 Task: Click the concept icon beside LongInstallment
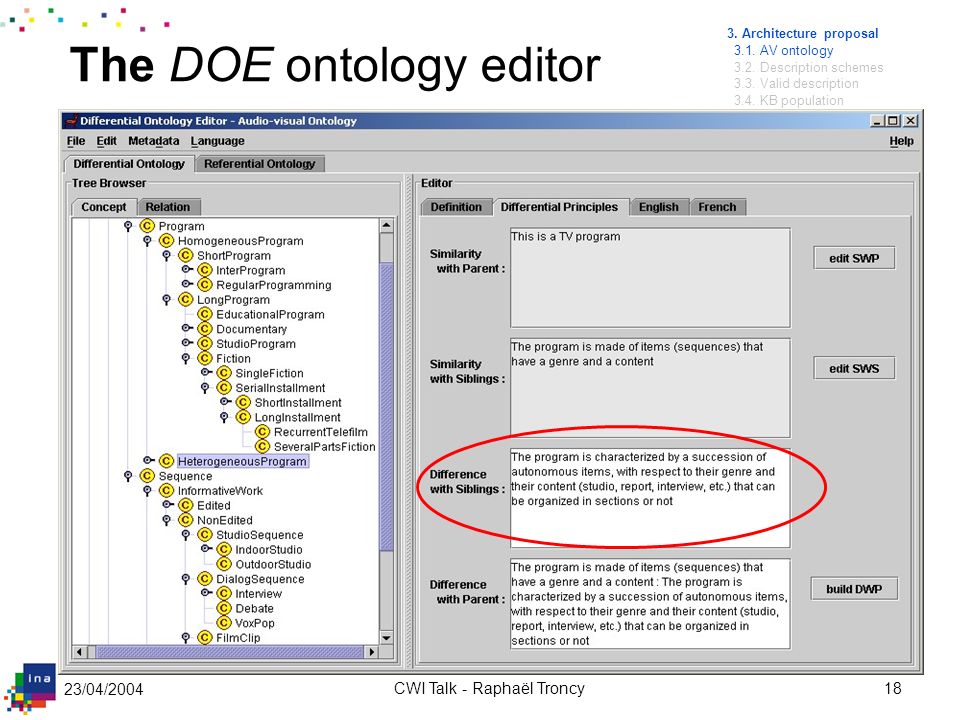click(x=244, y=417)
